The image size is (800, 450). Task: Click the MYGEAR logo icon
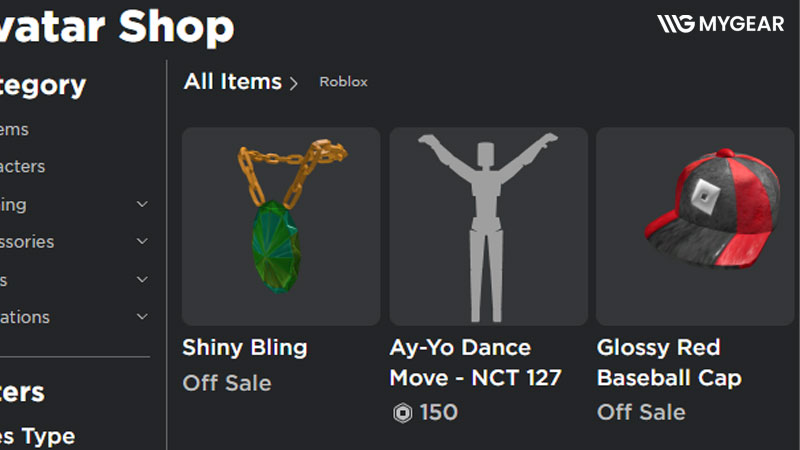(675, 24)
